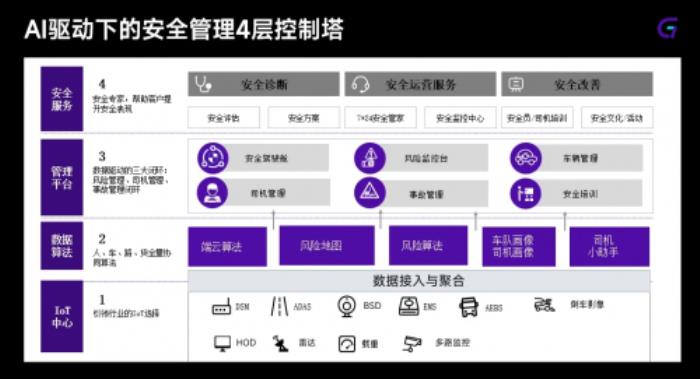700x379 pixels.
Task: Click the 安全方案 box
Action: 304,118
